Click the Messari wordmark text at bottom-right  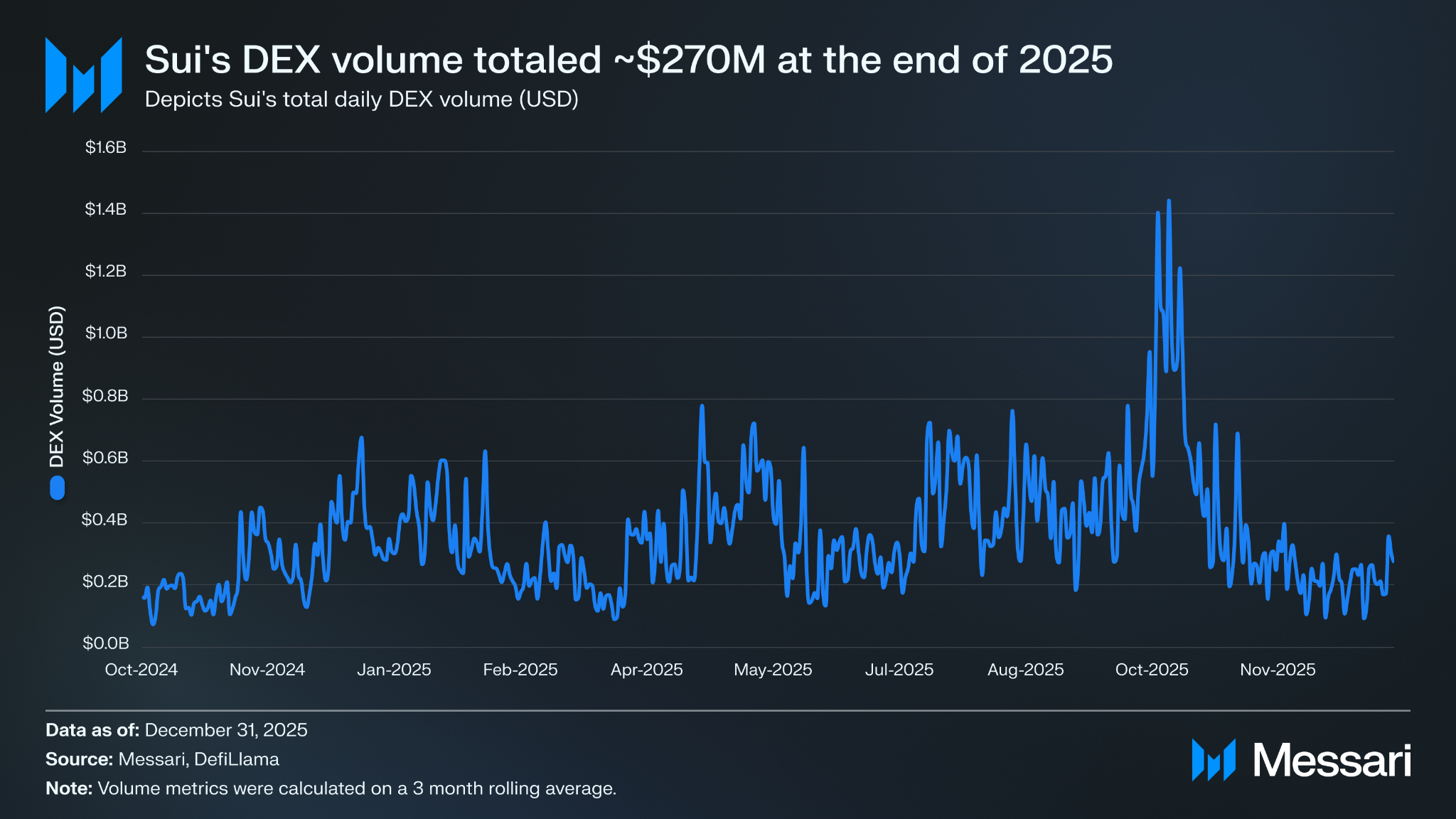[1332, 761]
